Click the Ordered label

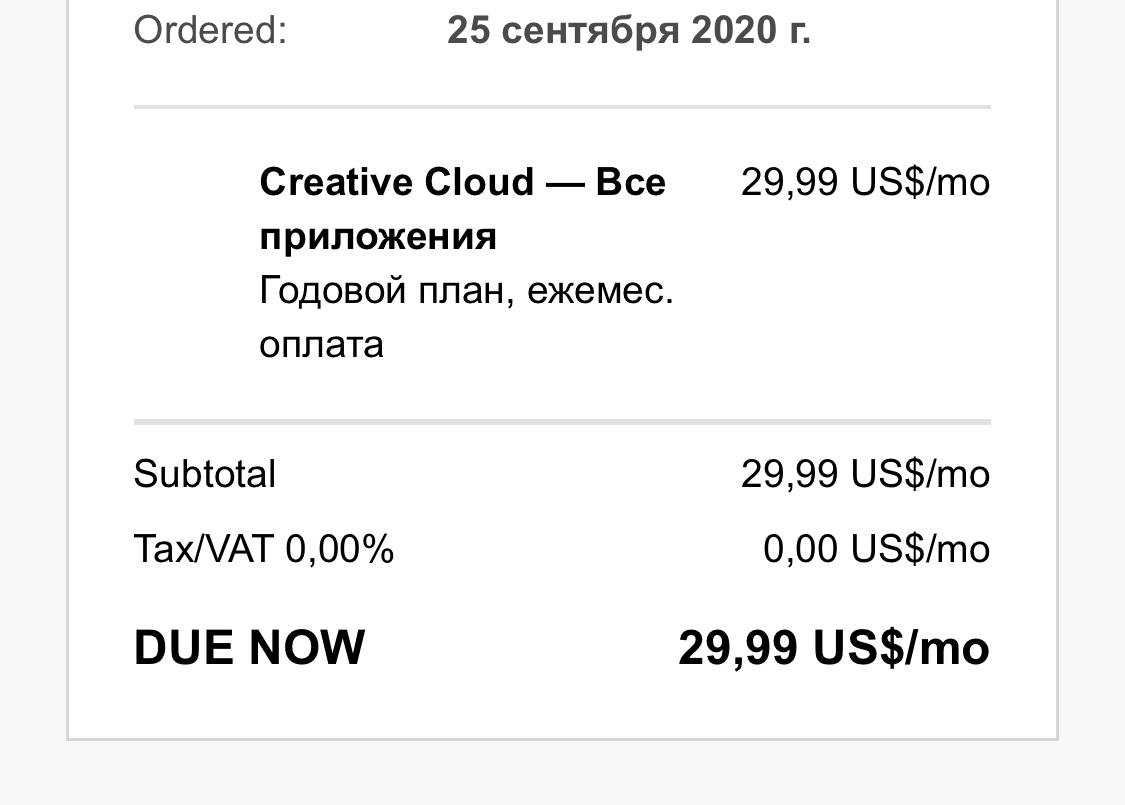210,30
